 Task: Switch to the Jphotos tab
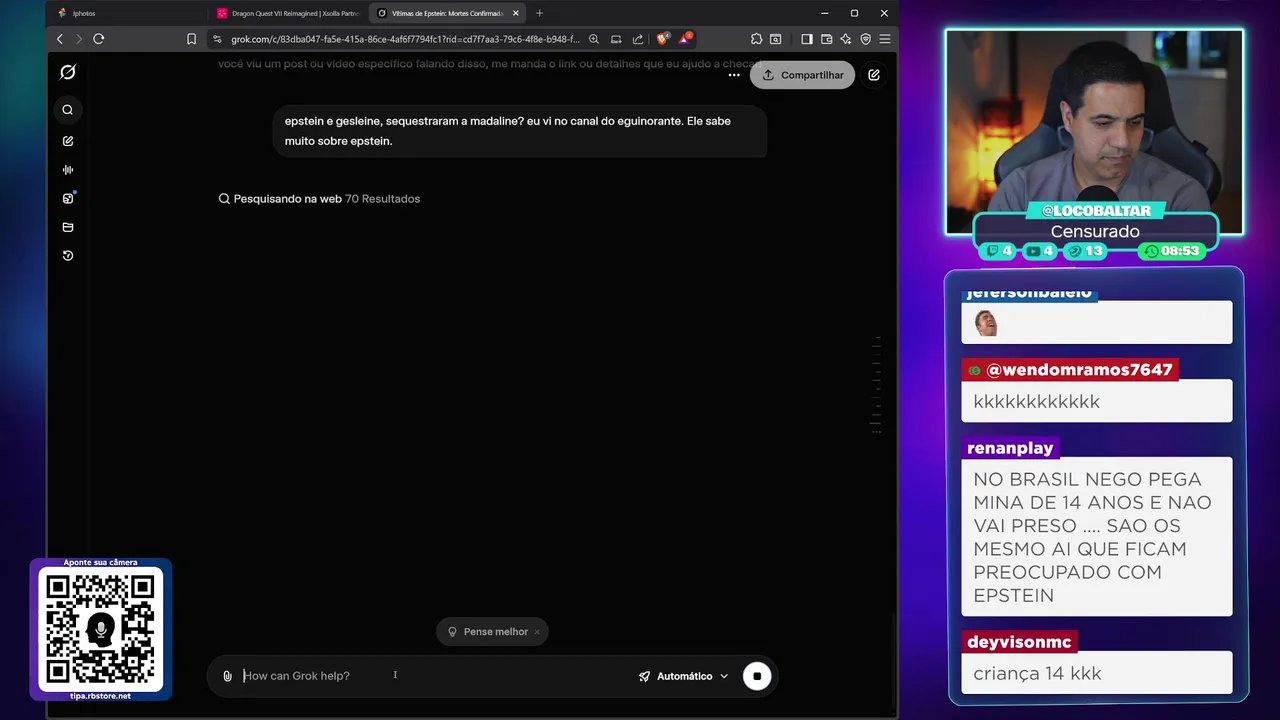click(128, 13)
